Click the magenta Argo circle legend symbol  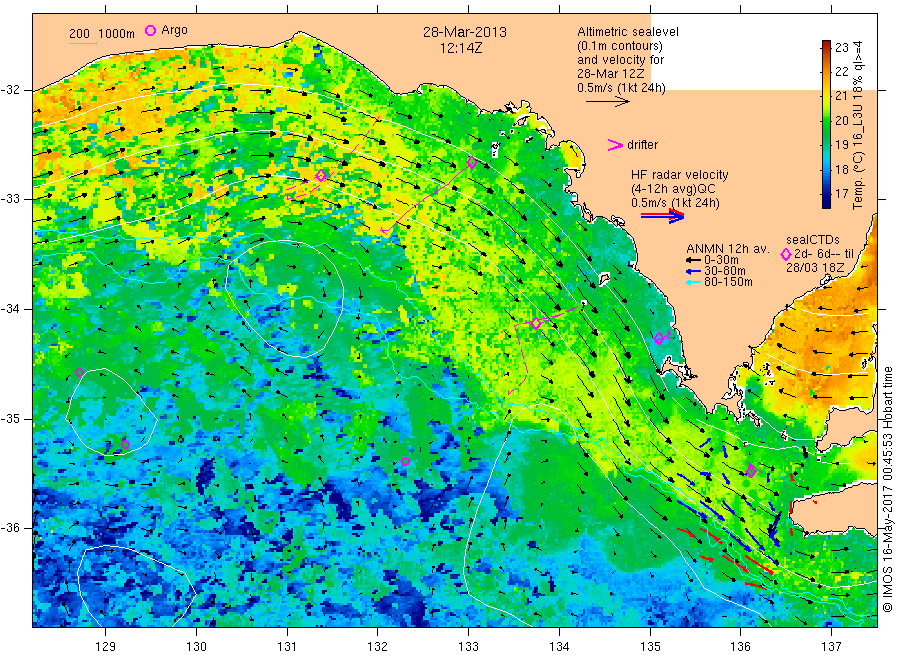(x=150, y=30)
